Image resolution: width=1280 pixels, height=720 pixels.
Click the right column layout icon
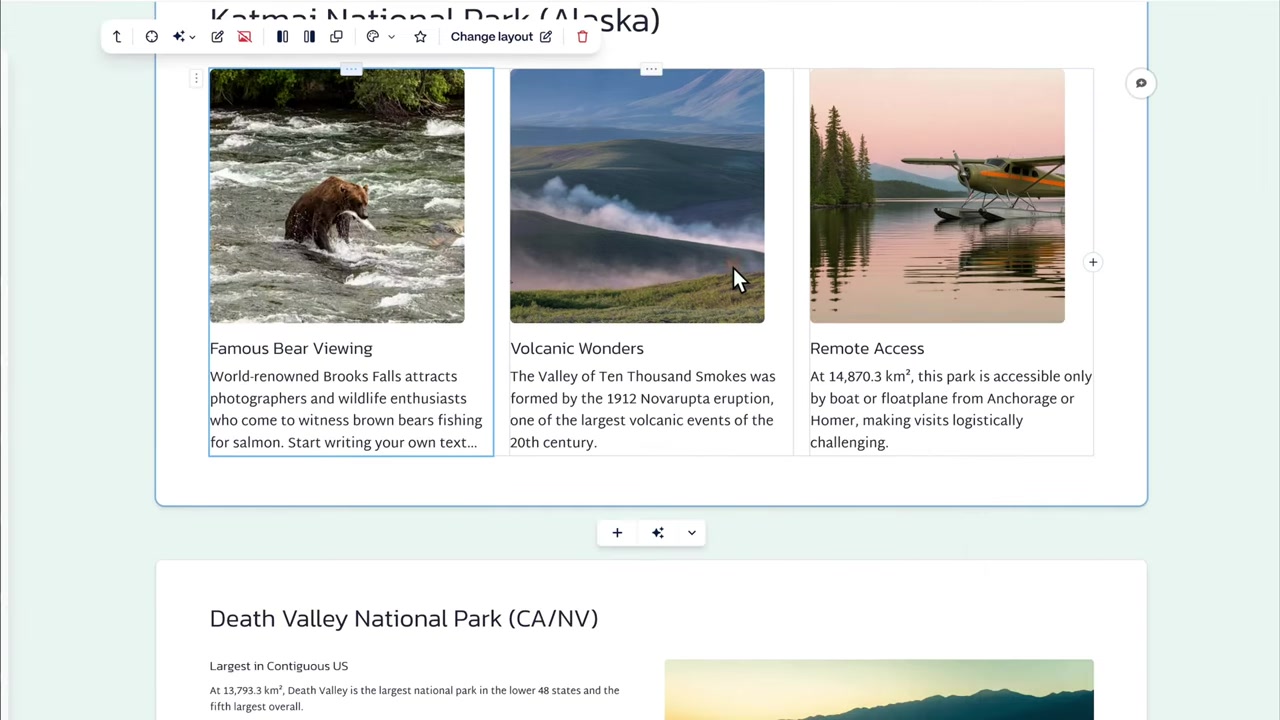point(309,37)
